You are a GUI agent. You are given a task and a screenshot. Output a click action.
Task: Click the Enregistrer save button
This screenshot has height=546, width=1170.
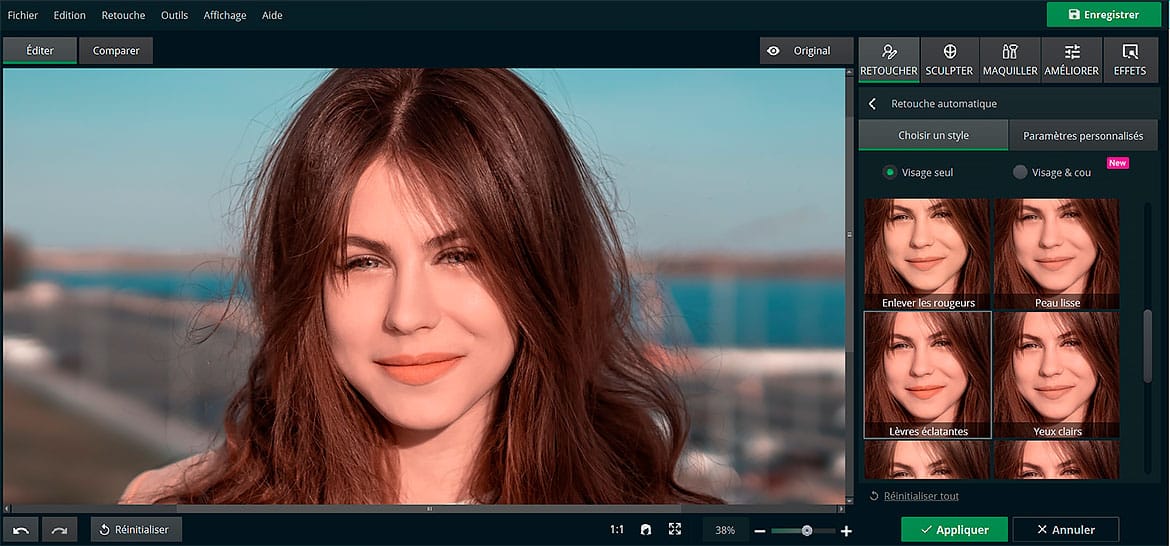(1104, 14)
